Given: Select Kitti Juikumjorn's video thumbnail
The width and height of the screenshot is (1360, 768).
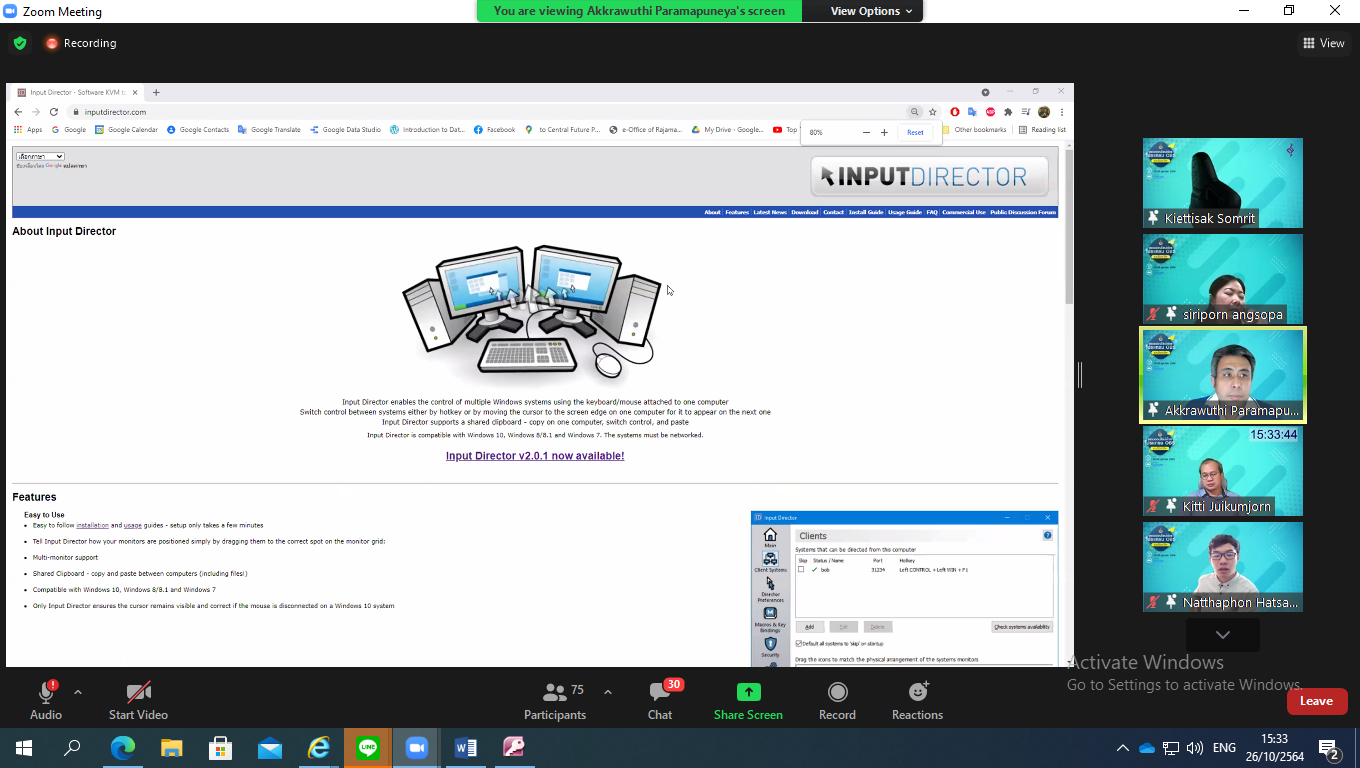Looking at the screenshot, I should pyautogui.click(x=1223, y=471).
